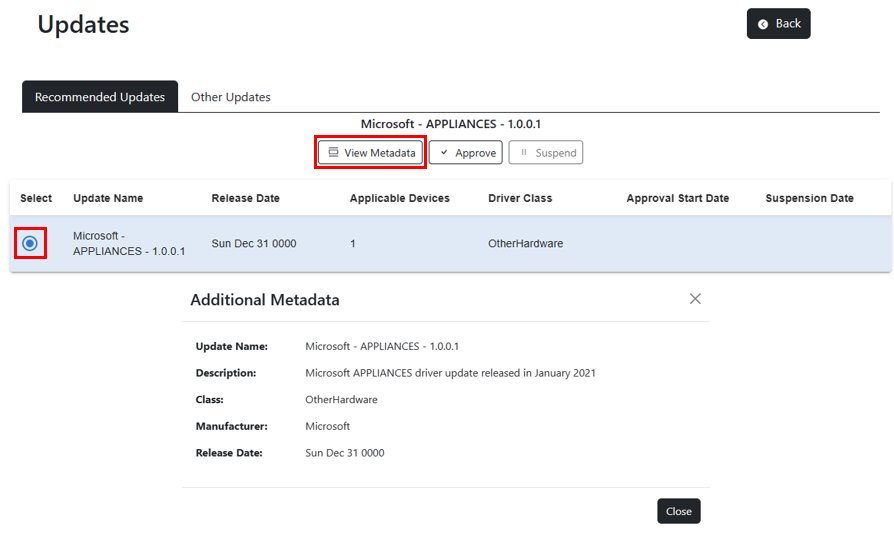Click the Manufacturer: label in dialog
The width and height of the screenshot is (894, 543).
231,426
